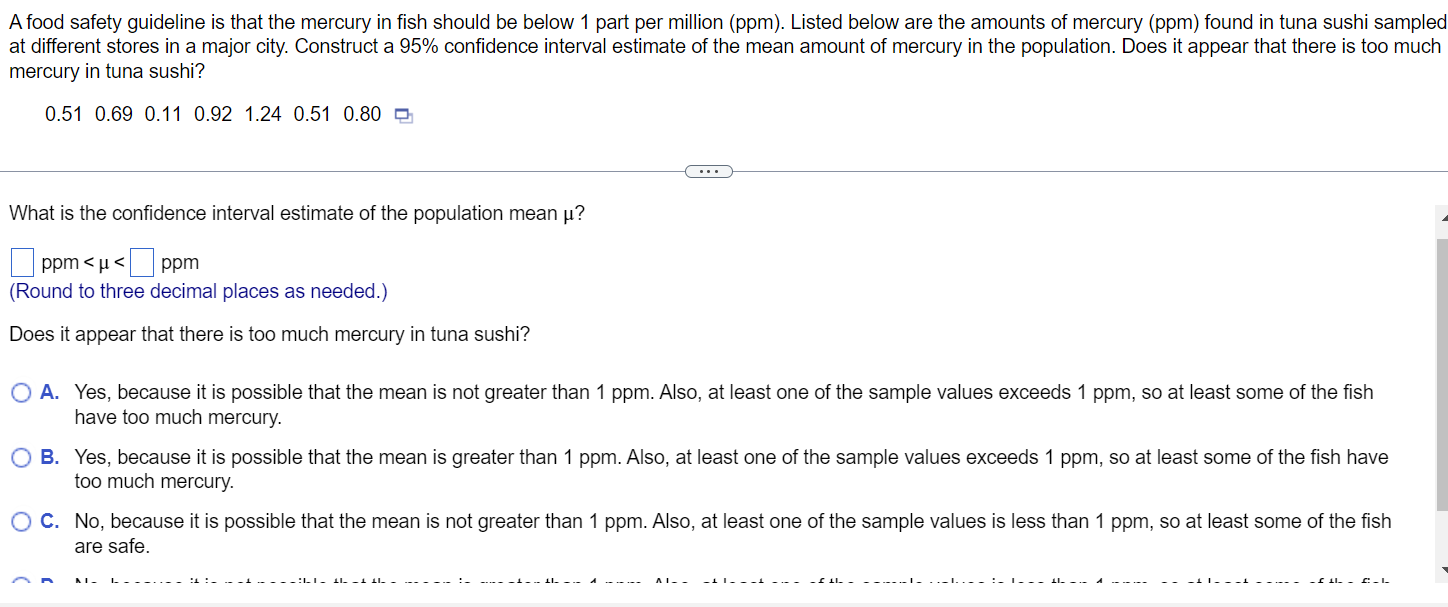This screenshot has height=607, width=1448.
Task: Select answer option B radio button
Action: [22, 458]
